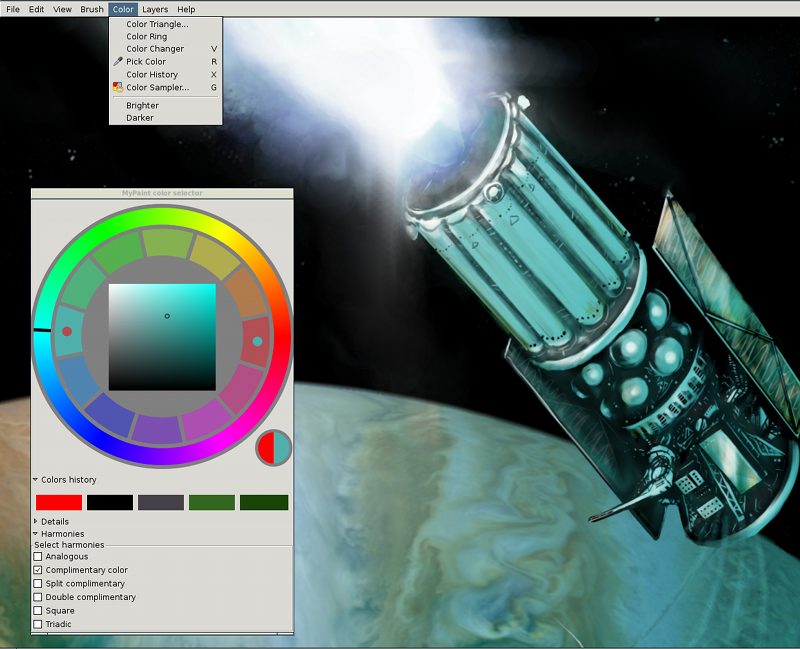Image resolution: width=800 pixels, height=649 pixels.
Task: Uncheck Complimentary color checkbox
Action: [x=38, y=570]
